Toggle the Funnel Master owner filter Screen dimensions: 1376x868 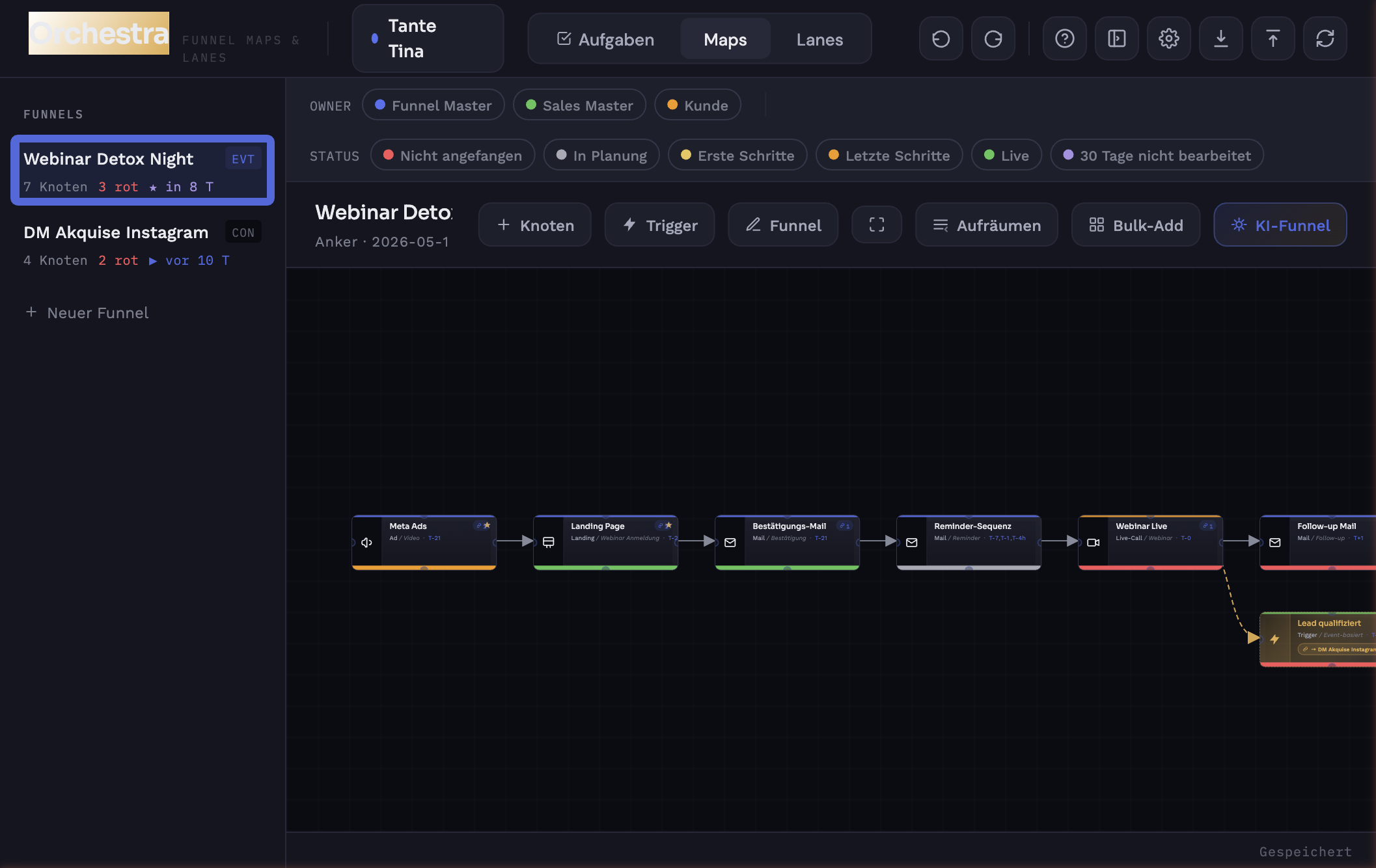click(433, 105)
